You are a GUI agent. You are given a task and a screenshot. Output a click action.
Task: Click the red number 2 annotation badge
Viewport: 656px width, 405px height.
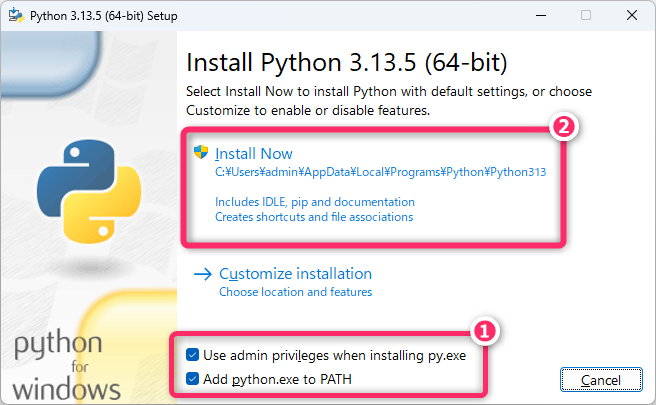click(563, 128)
